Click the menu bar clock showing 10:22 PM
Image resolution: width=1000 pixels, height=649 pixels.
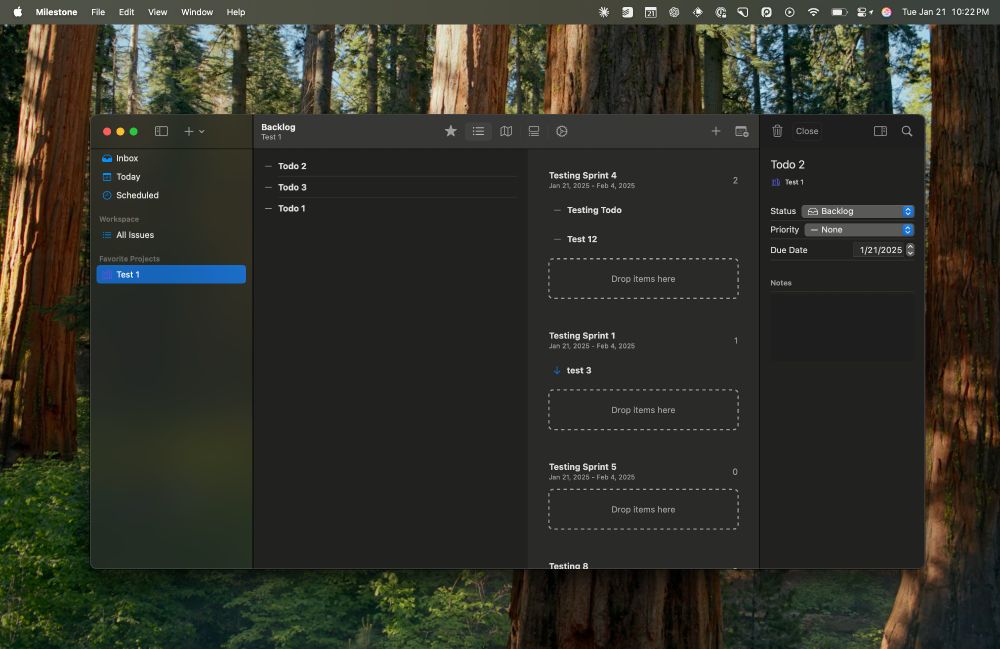[945, 12]
